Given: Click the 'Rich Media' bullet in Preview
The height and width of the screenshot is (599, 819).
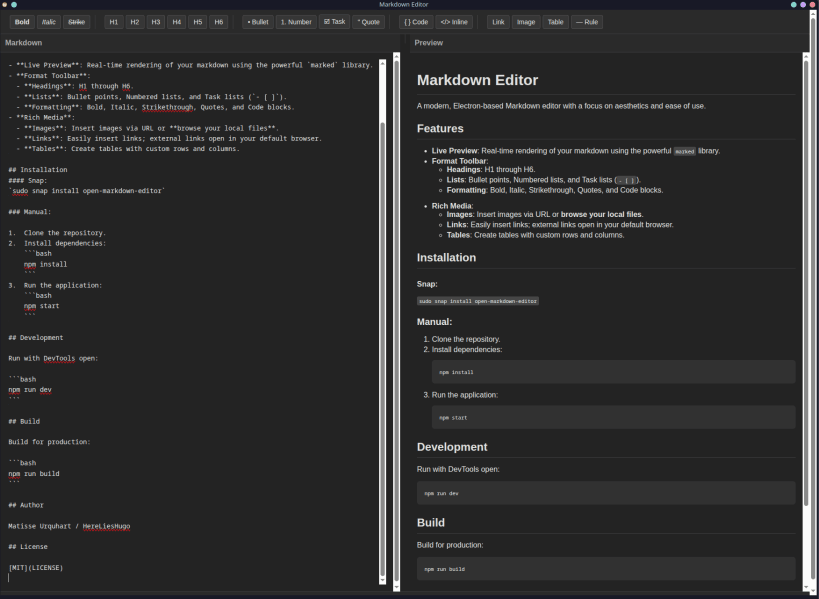Looking at the screenshot, I should (x=452, y=206).
